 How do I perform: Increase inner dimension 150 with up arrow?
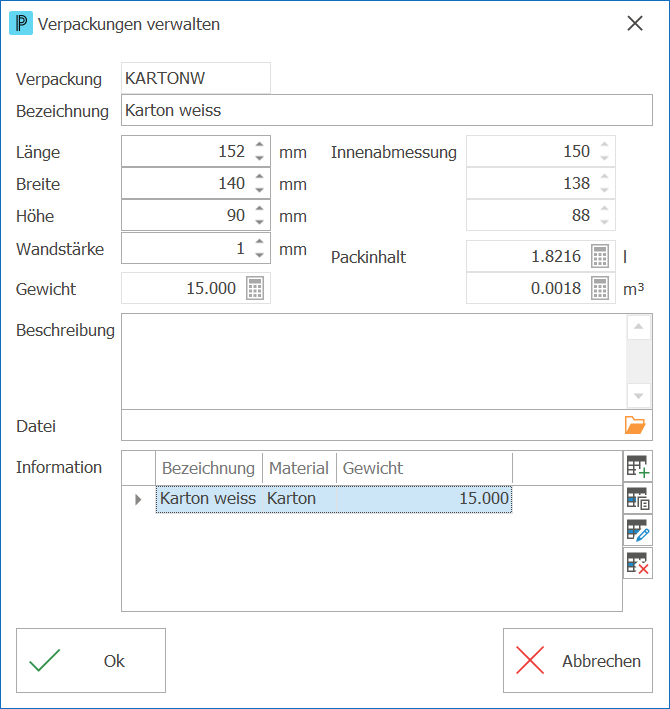click(x=604, y=144)
